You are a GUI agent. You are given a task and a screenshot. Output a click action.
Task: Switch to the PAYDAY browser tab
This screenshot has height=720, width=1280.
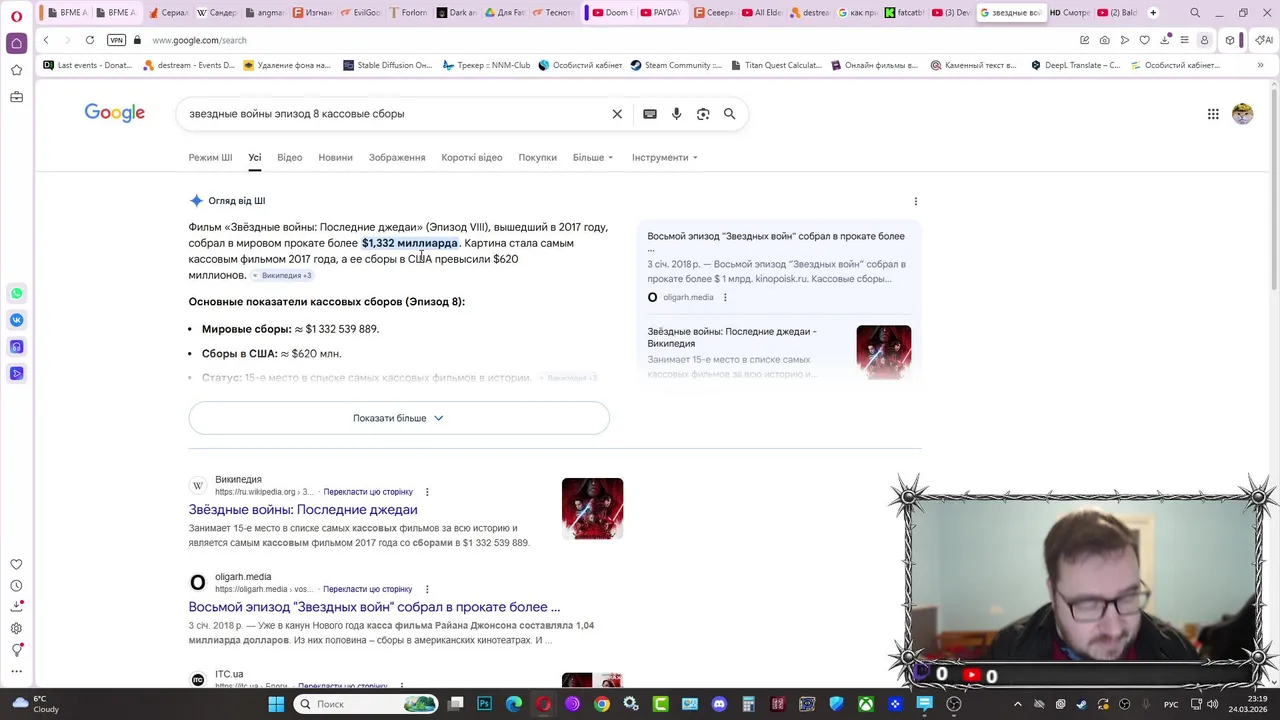(x=660, y=13)
